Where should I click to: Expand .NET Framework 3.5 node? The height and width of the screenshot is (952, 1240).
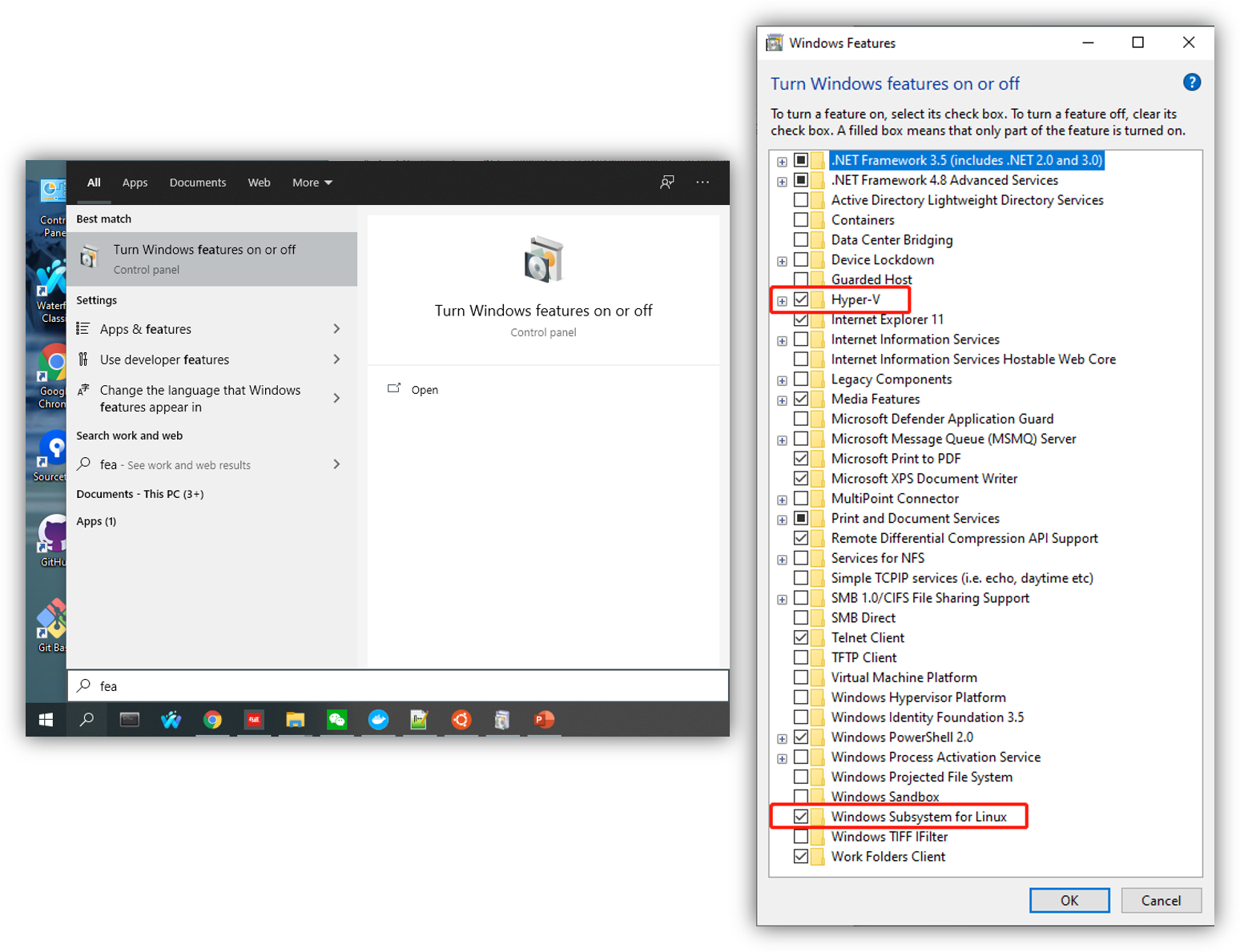[x=782, y=162]
